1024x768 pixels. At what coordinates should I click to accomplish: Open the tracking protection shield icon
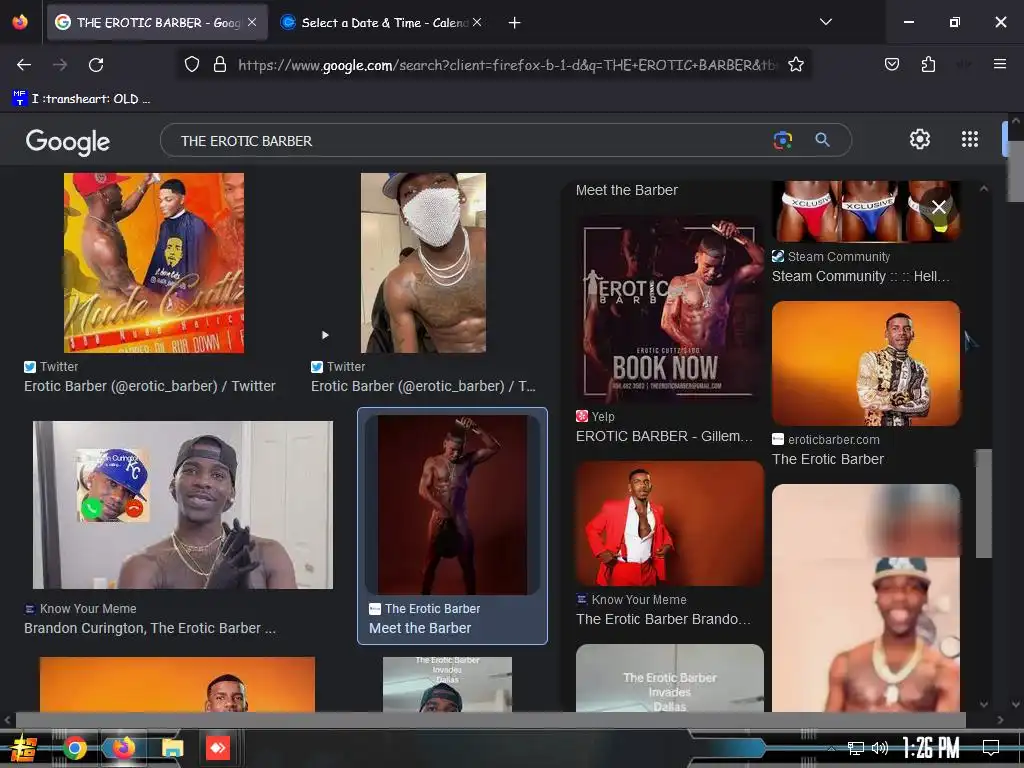[191, 65]
